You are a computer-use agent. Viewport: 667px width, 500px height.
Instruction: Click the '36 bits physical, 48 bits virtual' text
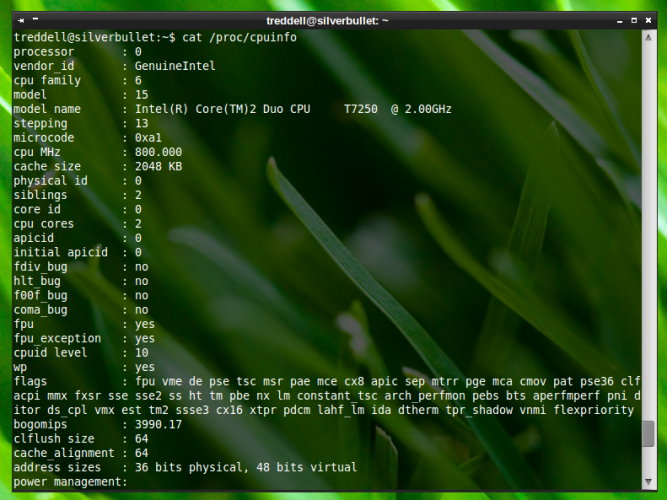point(246,467)
